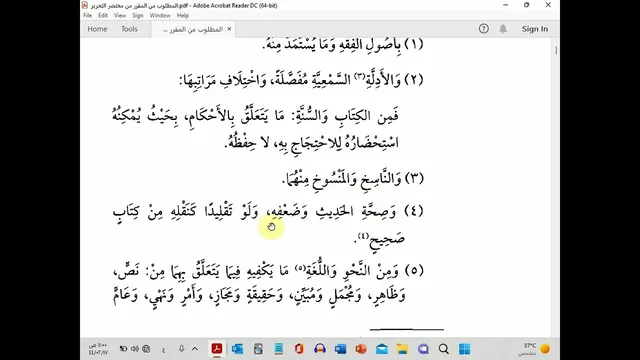The height and width of the screenshot is (360, 640).
Task: Open the Office app from taskbar
Action: coord(299,349)
